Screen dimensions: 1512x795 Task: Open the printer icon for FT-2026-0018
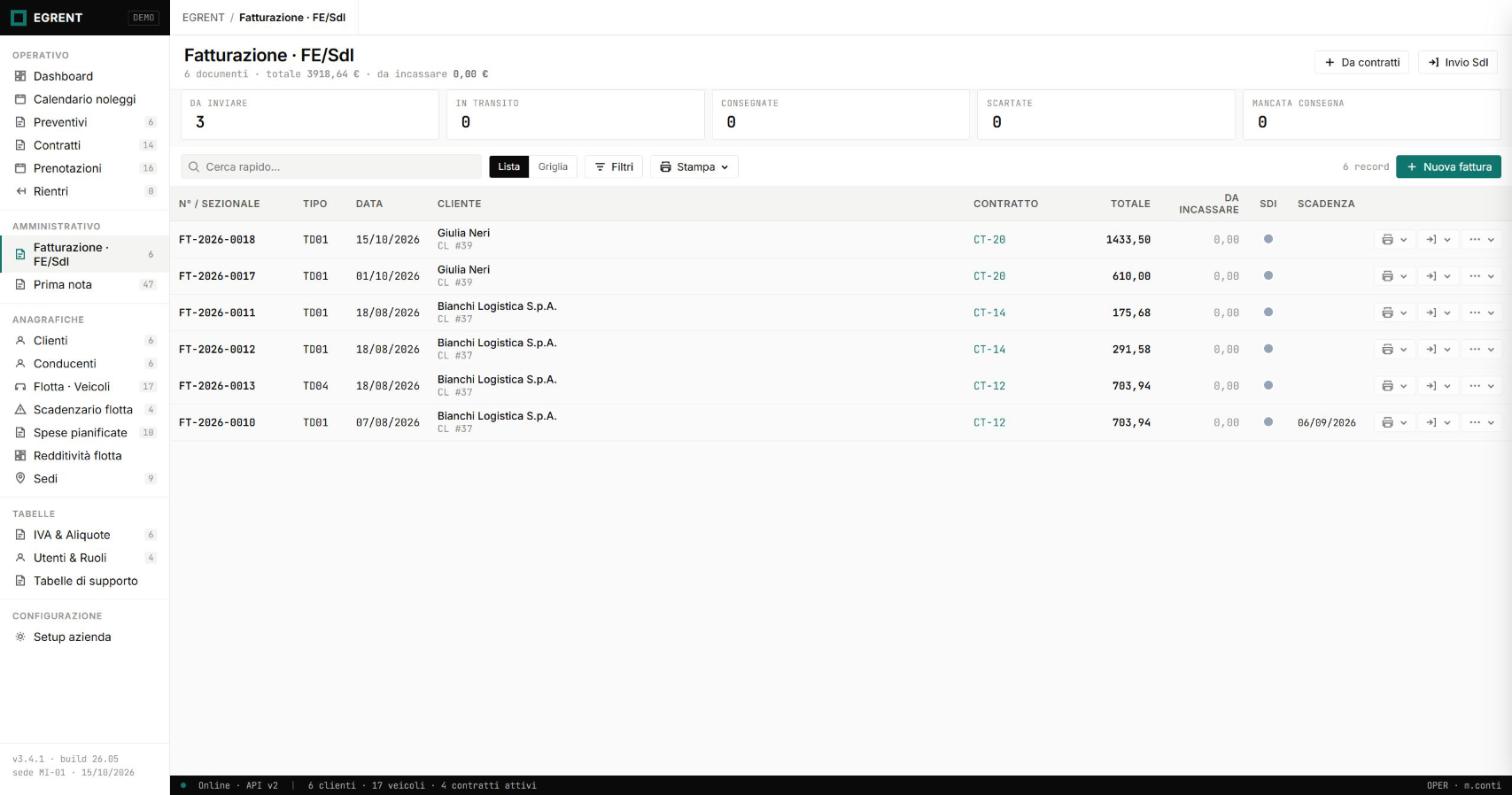[x=1387, y=240]
